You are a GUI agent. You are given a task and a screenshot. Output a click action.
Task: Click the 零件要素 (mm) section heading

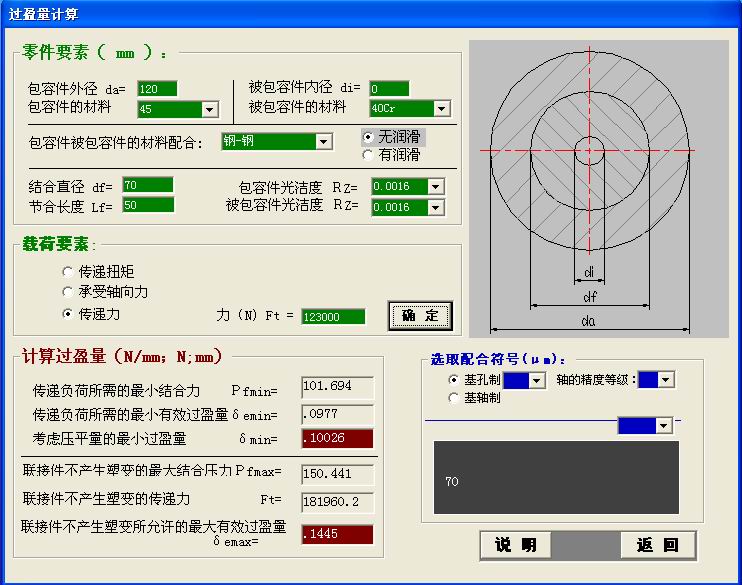[x=94, y=53]
